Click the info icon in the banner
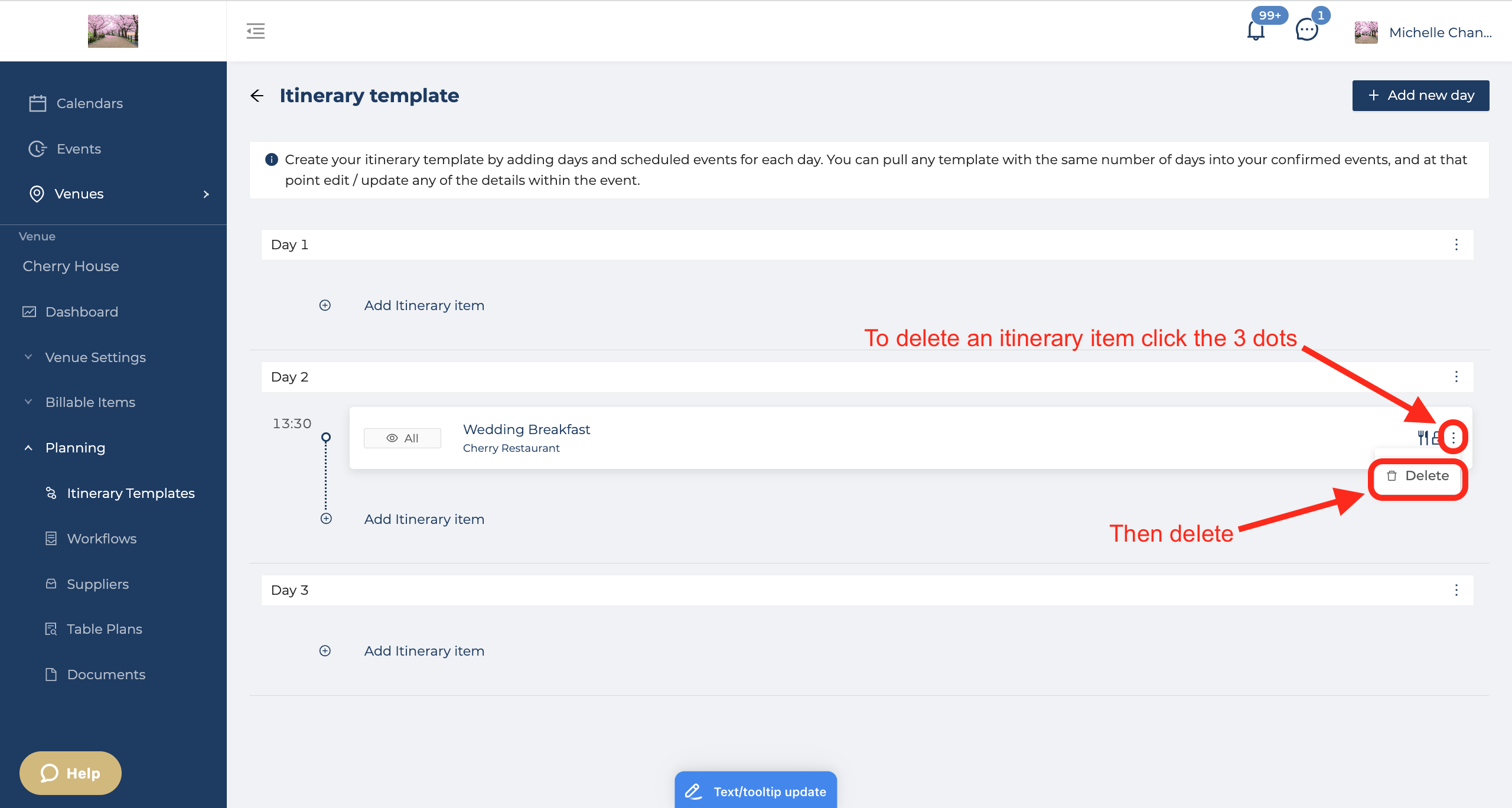The height and width of the screenshot is (808, 1512). coord(272,159)
